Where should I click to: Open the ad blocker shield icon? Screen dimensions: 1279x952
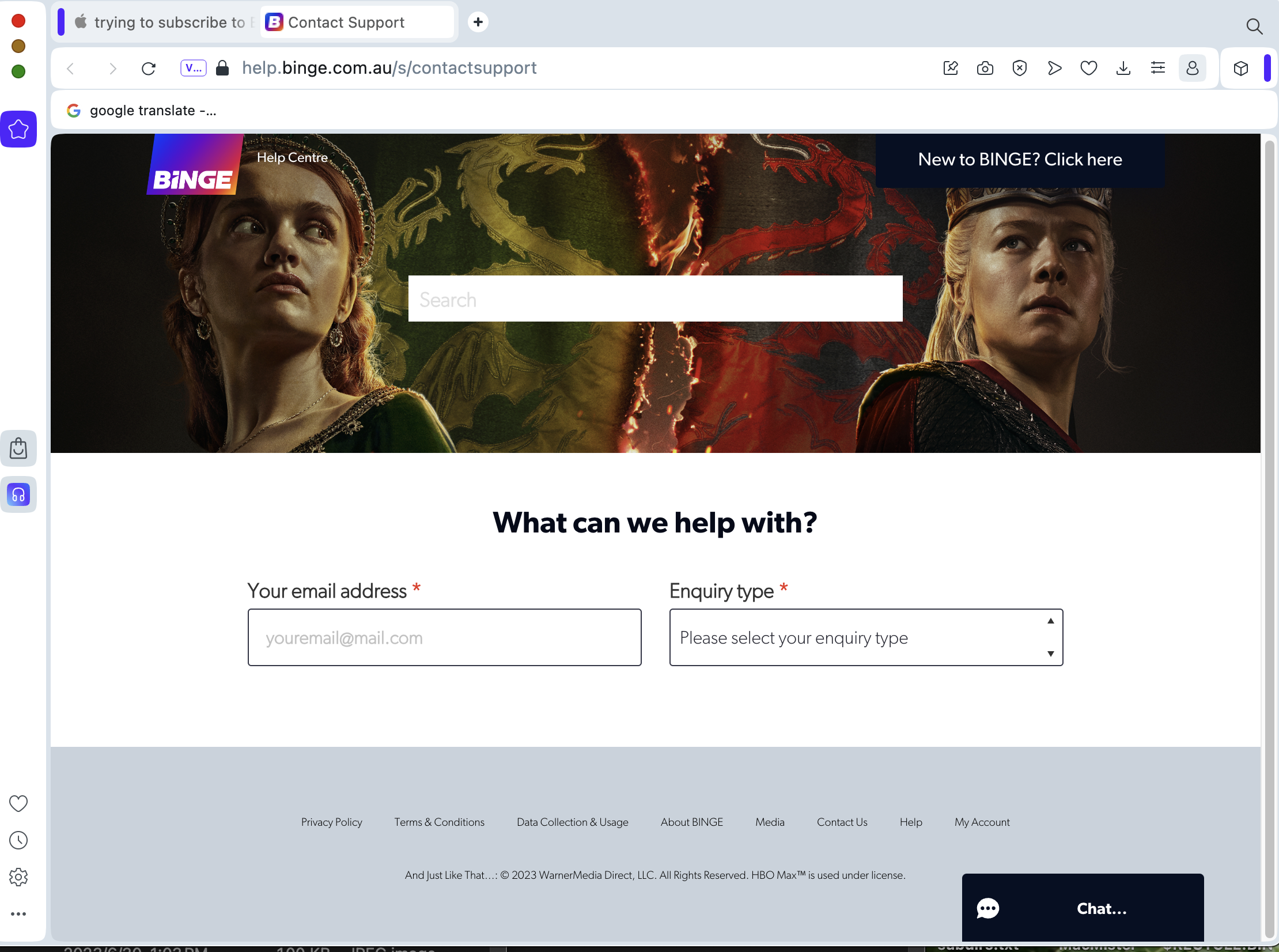point(1020,69)
